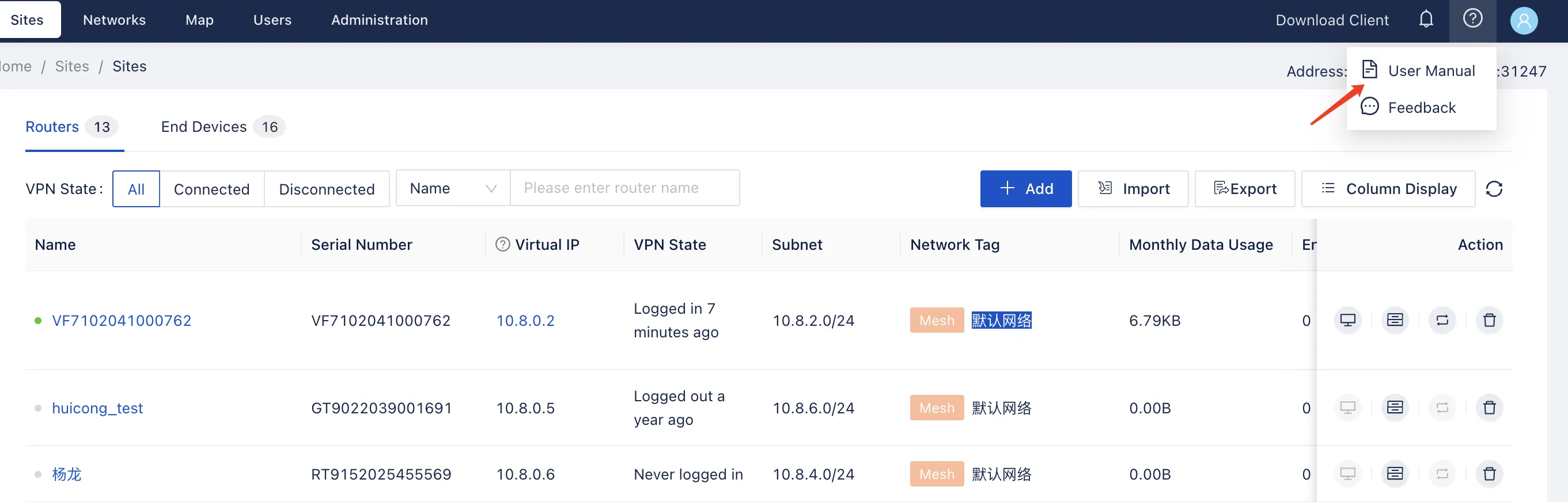This screenshot has width=1568, height=502.
Task: Open router huicong_test link
Action: (97, 408)
